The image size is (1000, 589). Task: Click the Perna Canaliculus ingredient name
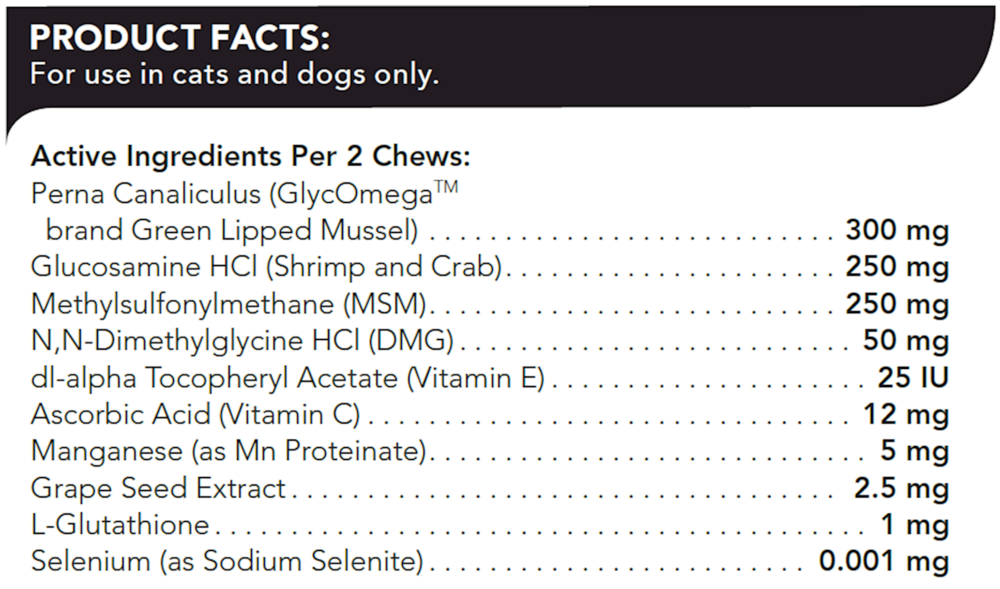coord(244,193)
